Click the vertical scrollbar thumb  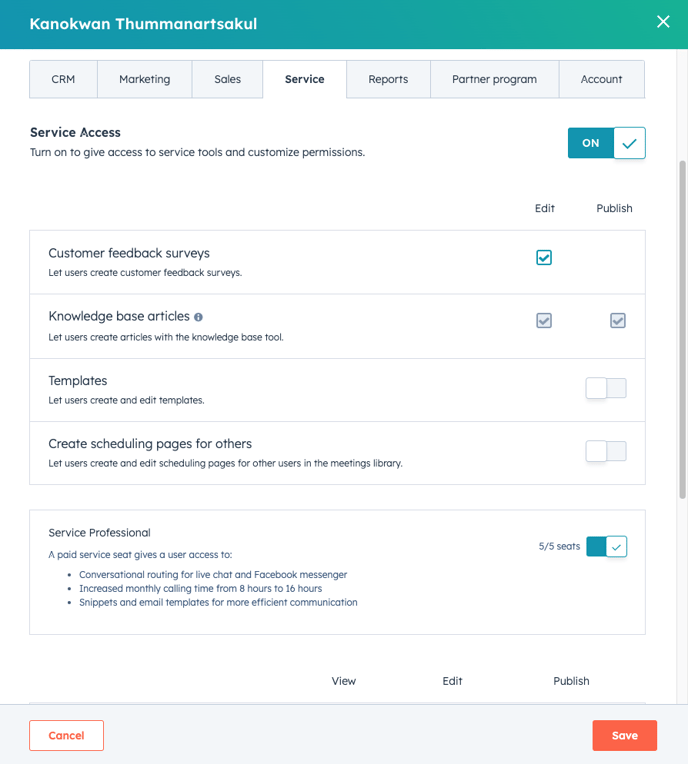682,329
